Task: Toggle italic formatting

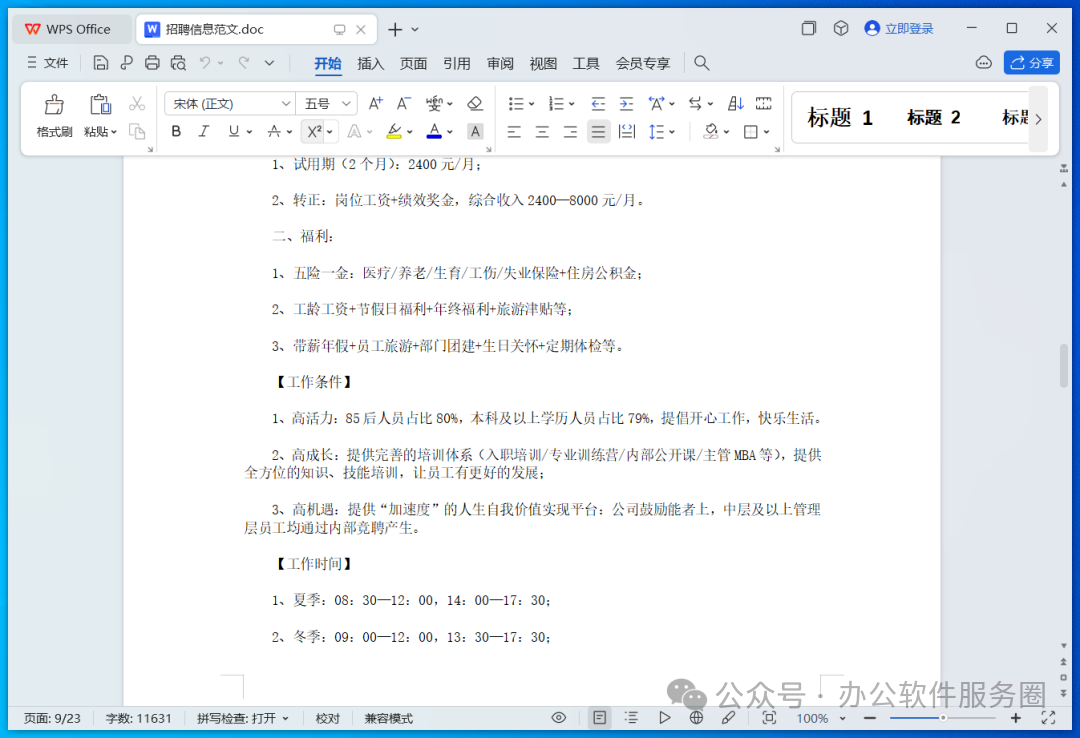Action: pyautogui.click(x=204, y=131)
